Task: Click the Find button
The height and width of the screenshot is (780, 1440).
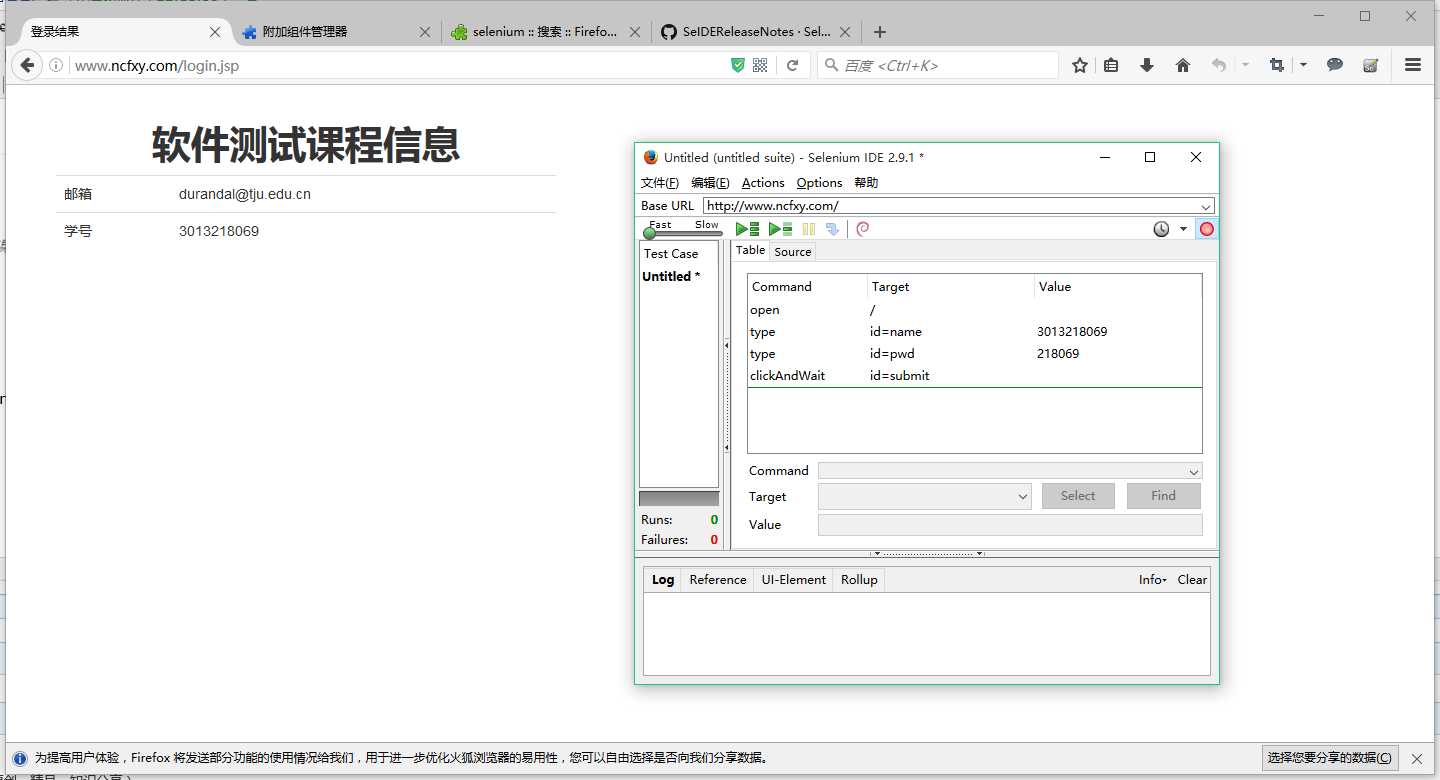Action: 1163,496
